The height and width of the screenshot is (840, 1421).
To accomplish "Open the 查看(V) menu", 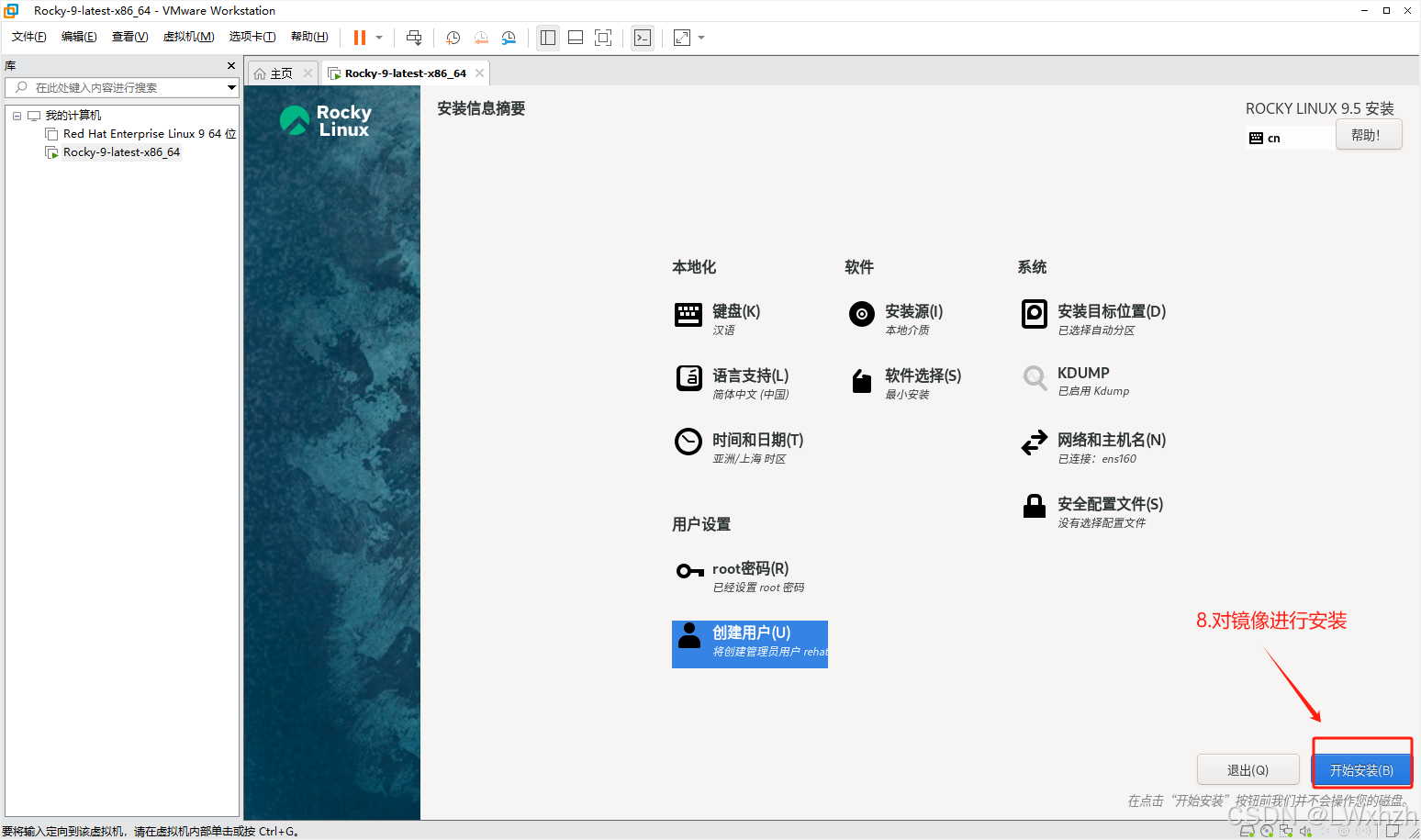I will (129, 37).
